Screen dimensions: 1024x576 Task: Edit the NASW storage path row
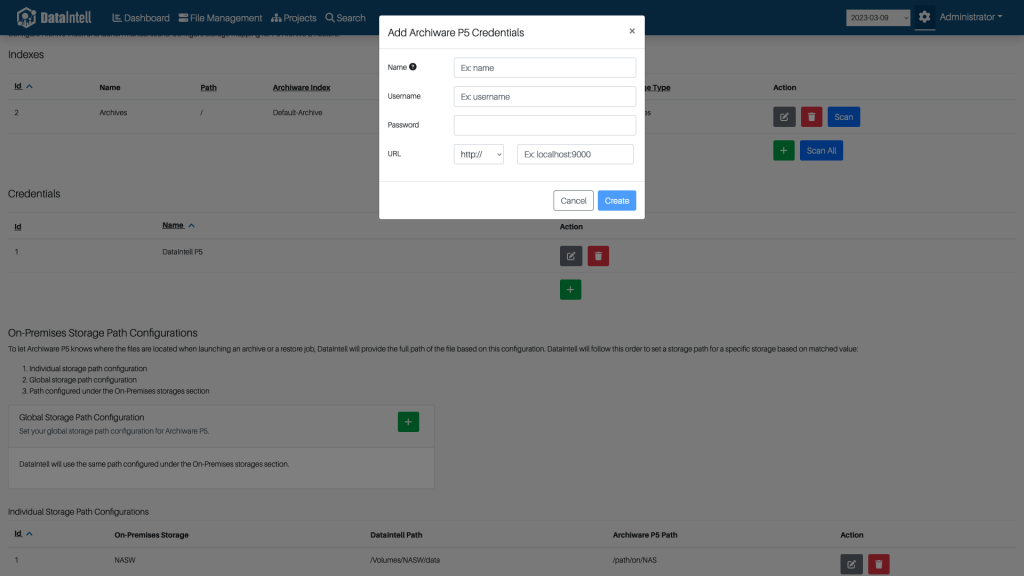point(851,564)
